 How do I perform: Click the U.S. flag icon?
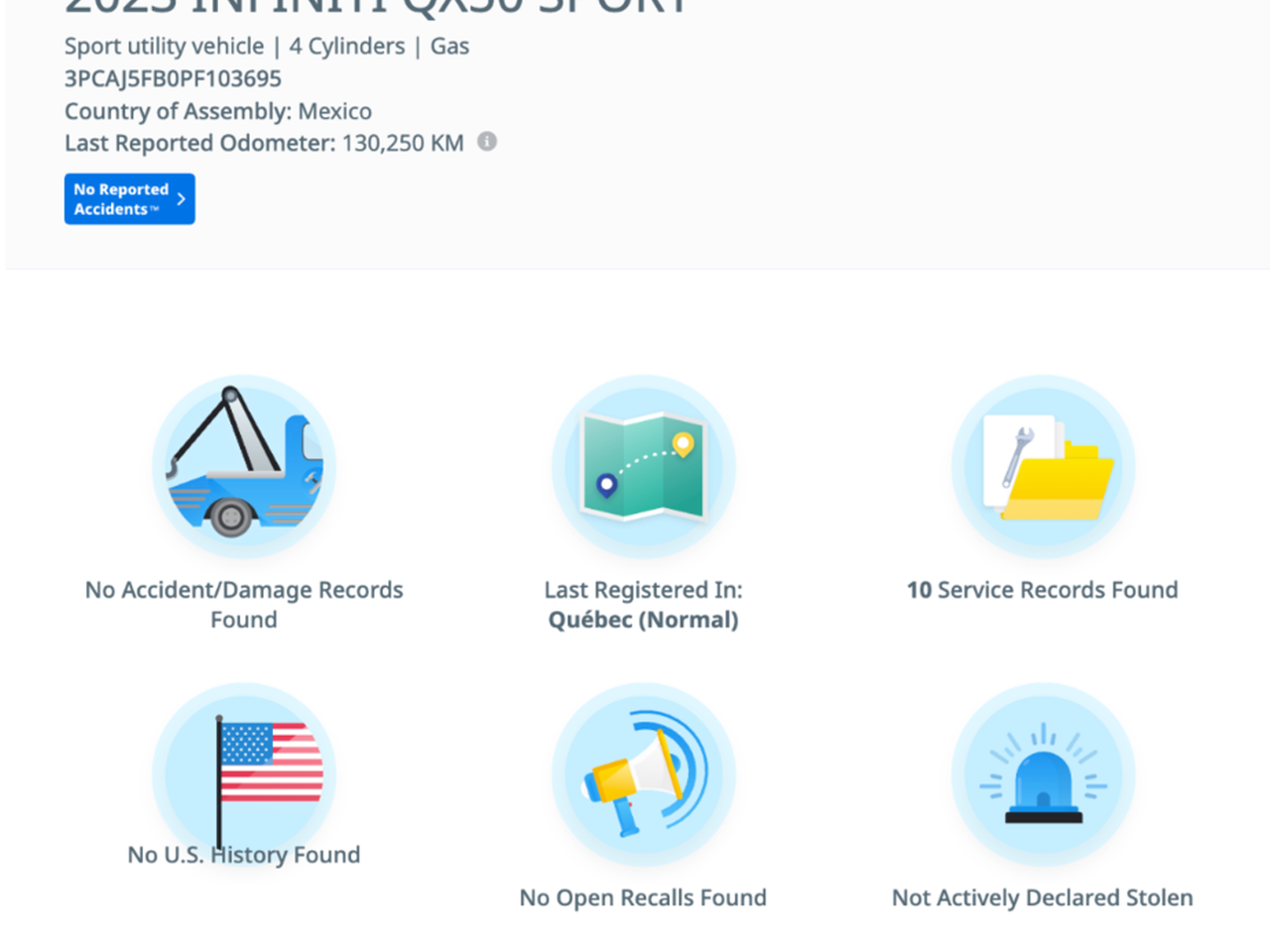pyautogui.click(x=244, y=769)
